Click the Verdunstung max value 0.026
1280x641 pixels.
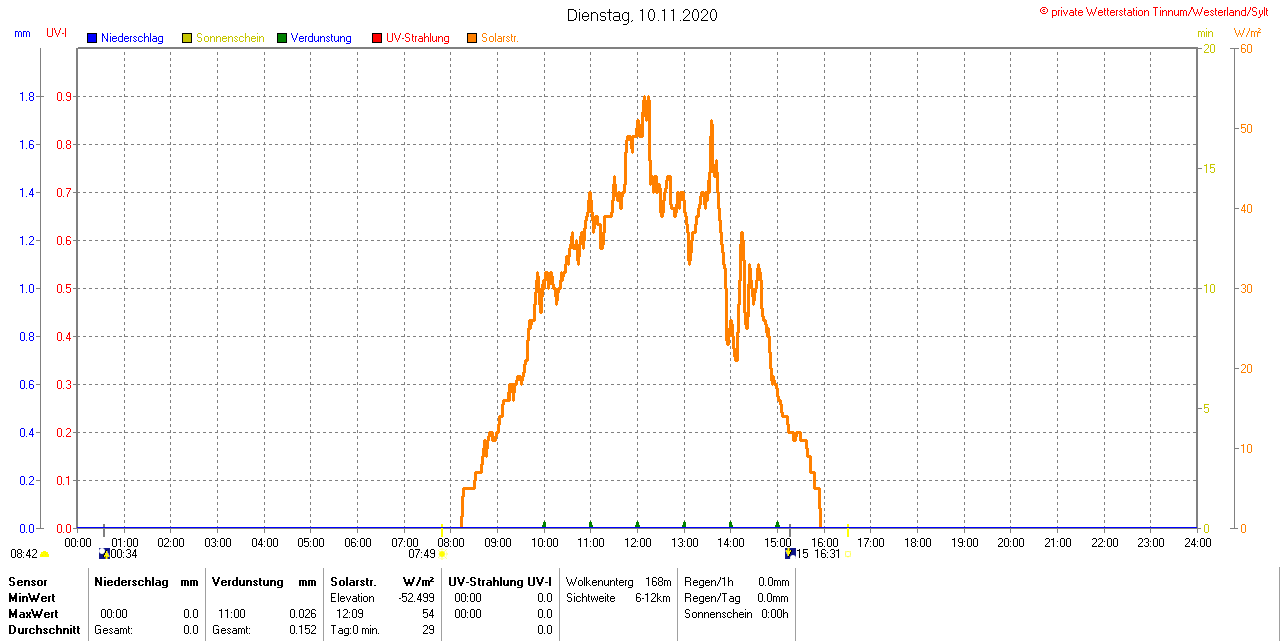[302, 614]
